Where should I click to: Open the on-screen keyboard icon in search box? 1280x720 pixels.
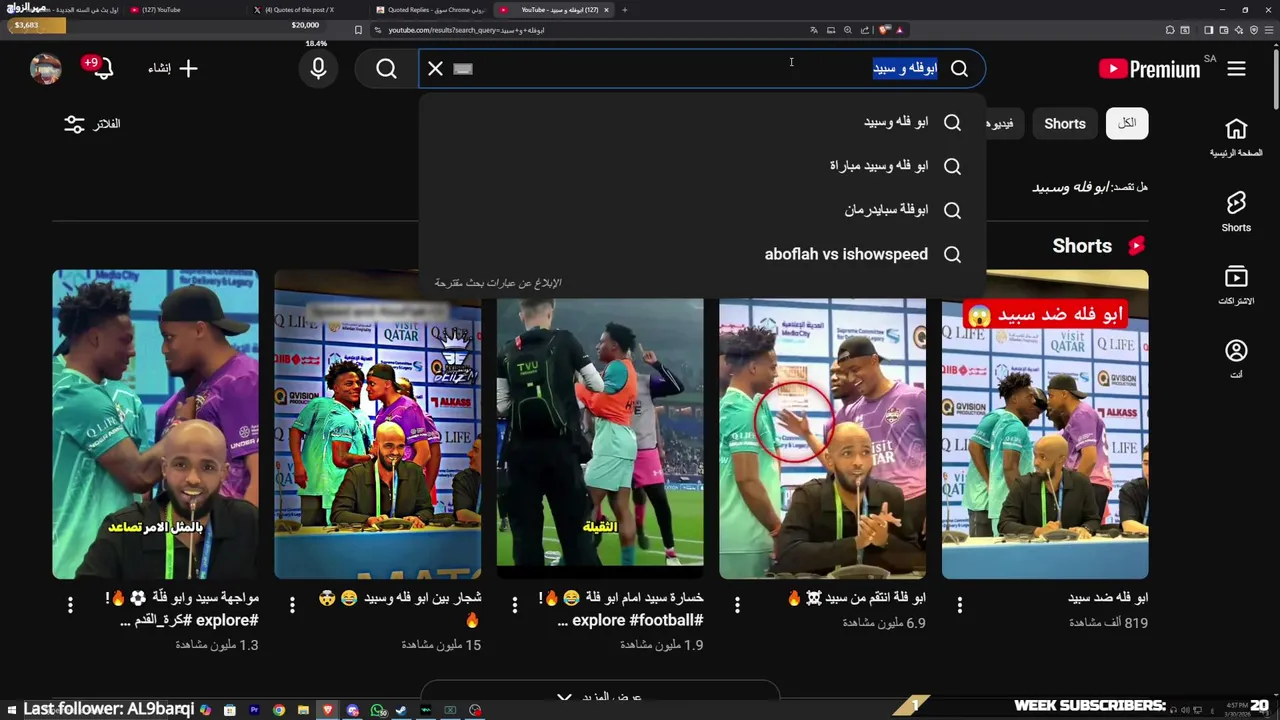(x=462, y=69)
